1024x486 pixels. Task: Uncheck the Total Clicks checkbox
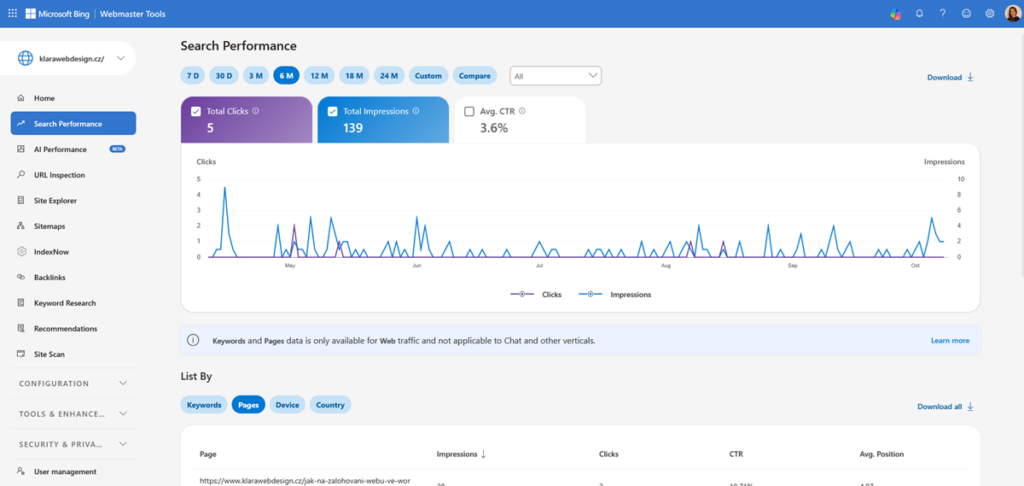coord(196,112)
